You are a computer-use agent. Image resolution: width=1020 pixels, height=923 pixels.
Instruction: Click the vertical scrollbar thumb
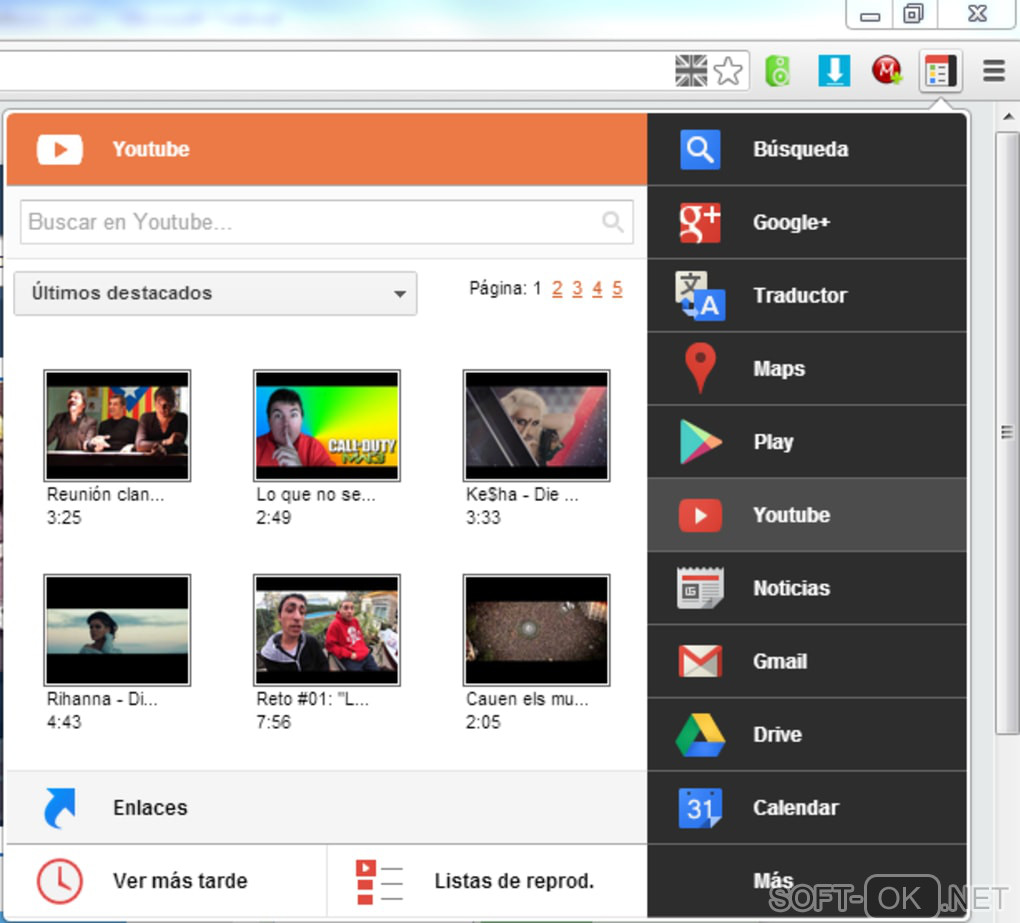(1008, 433)
